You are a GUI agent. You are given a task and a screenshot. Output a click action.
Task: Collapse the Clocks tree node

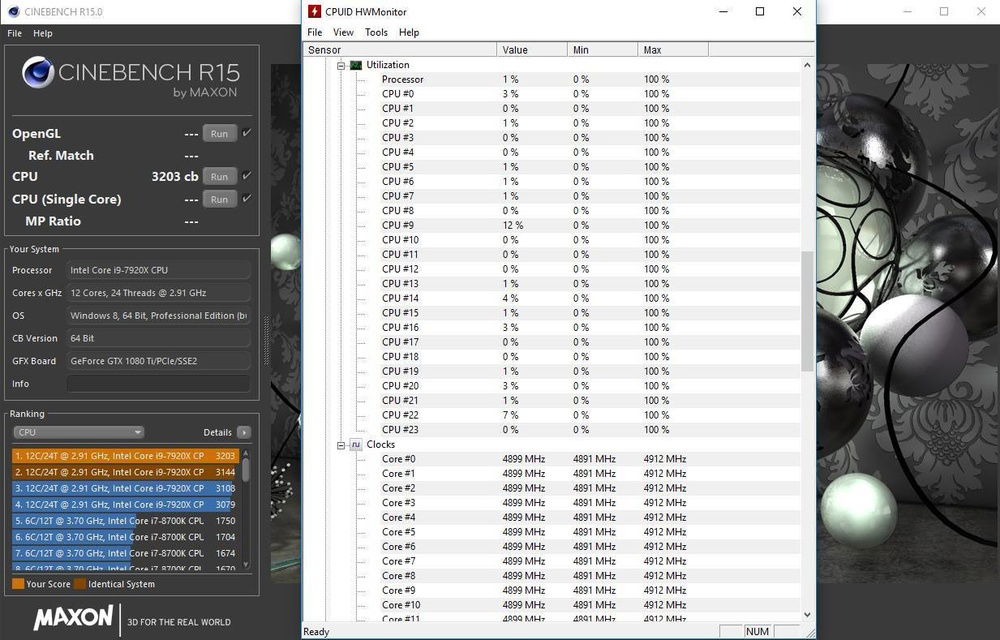pyautogui.click(x=341, y=444)
